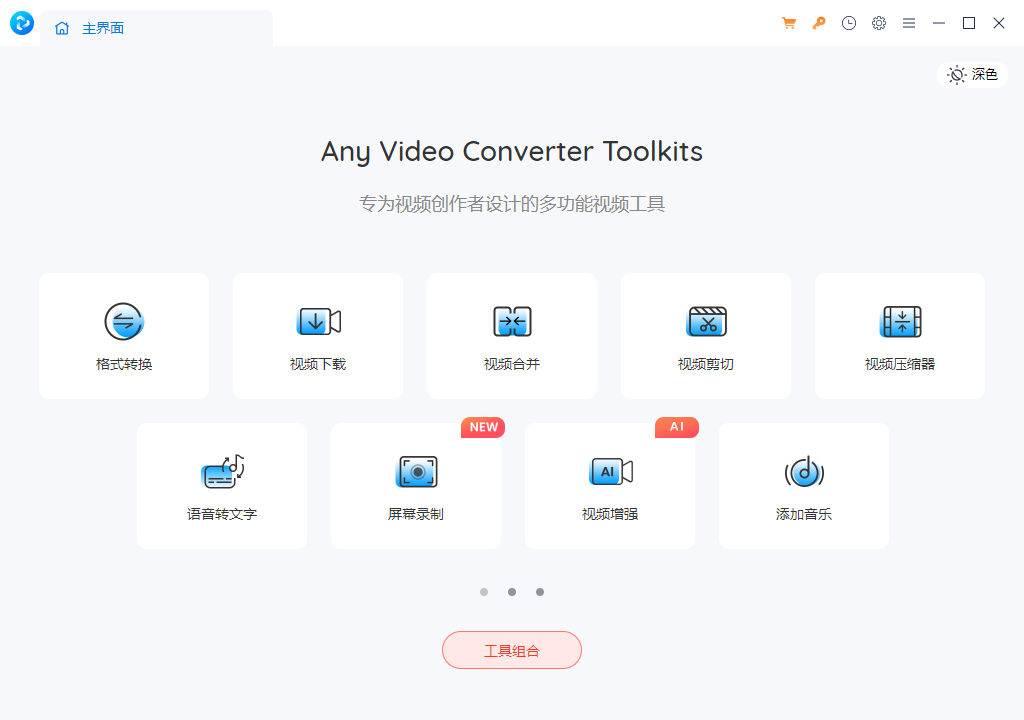Open the 格式转换 format convert tool
The height and width of the screenshot is (720, 1024).
tap(124, 336)
